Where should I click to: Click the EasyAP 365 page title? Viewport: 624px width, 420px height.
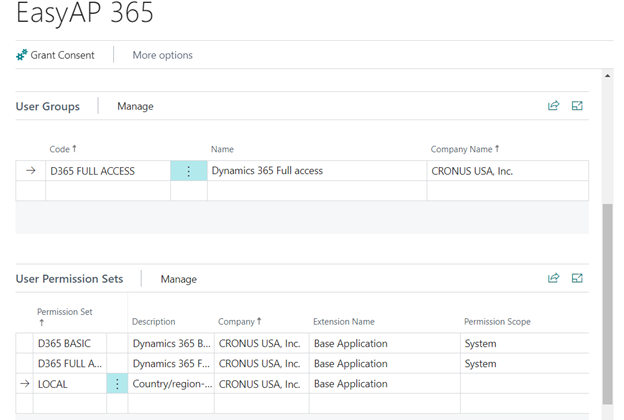pyautogui.click(x=85, y=12)
